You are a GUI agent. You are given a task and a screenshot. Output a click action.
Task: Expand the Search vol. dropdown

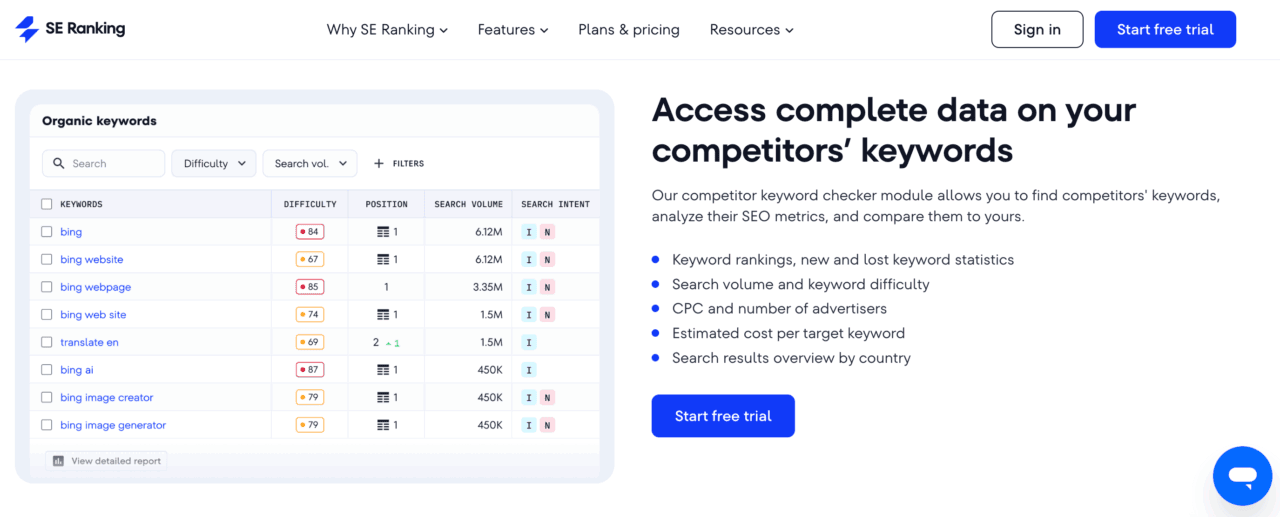[310, 164]
